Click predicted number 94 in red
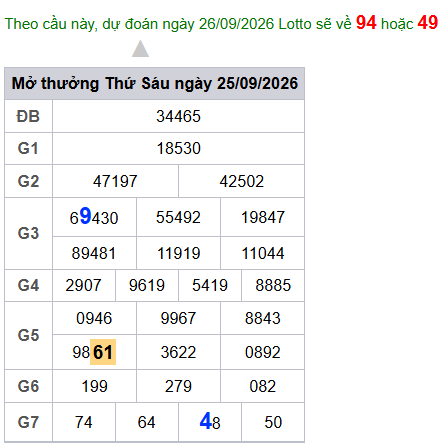Screen dimensions: 447x447 (x=366, y=23)
